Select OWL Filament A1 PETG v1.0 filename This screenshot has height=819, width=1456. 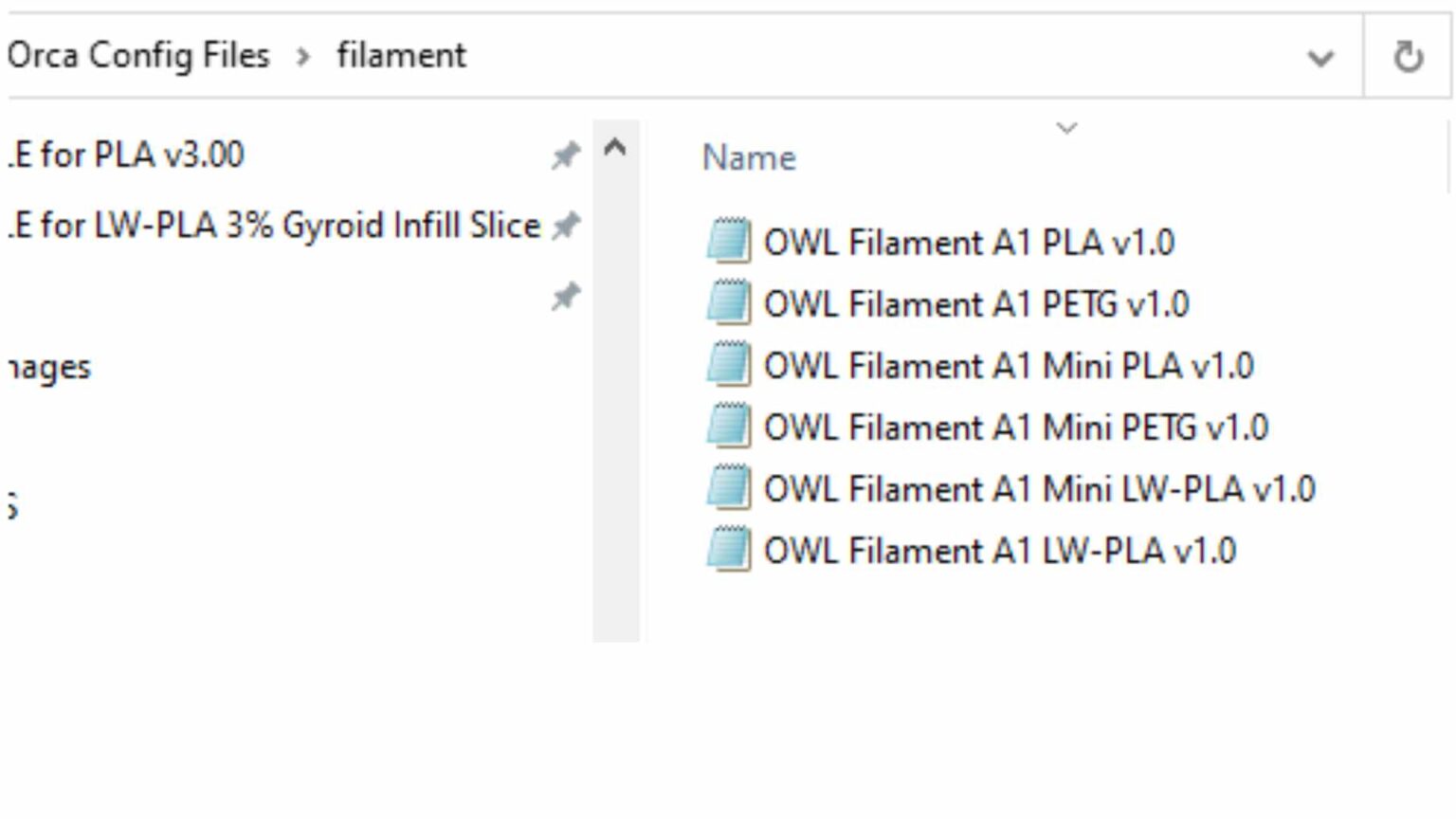(975, 304)
